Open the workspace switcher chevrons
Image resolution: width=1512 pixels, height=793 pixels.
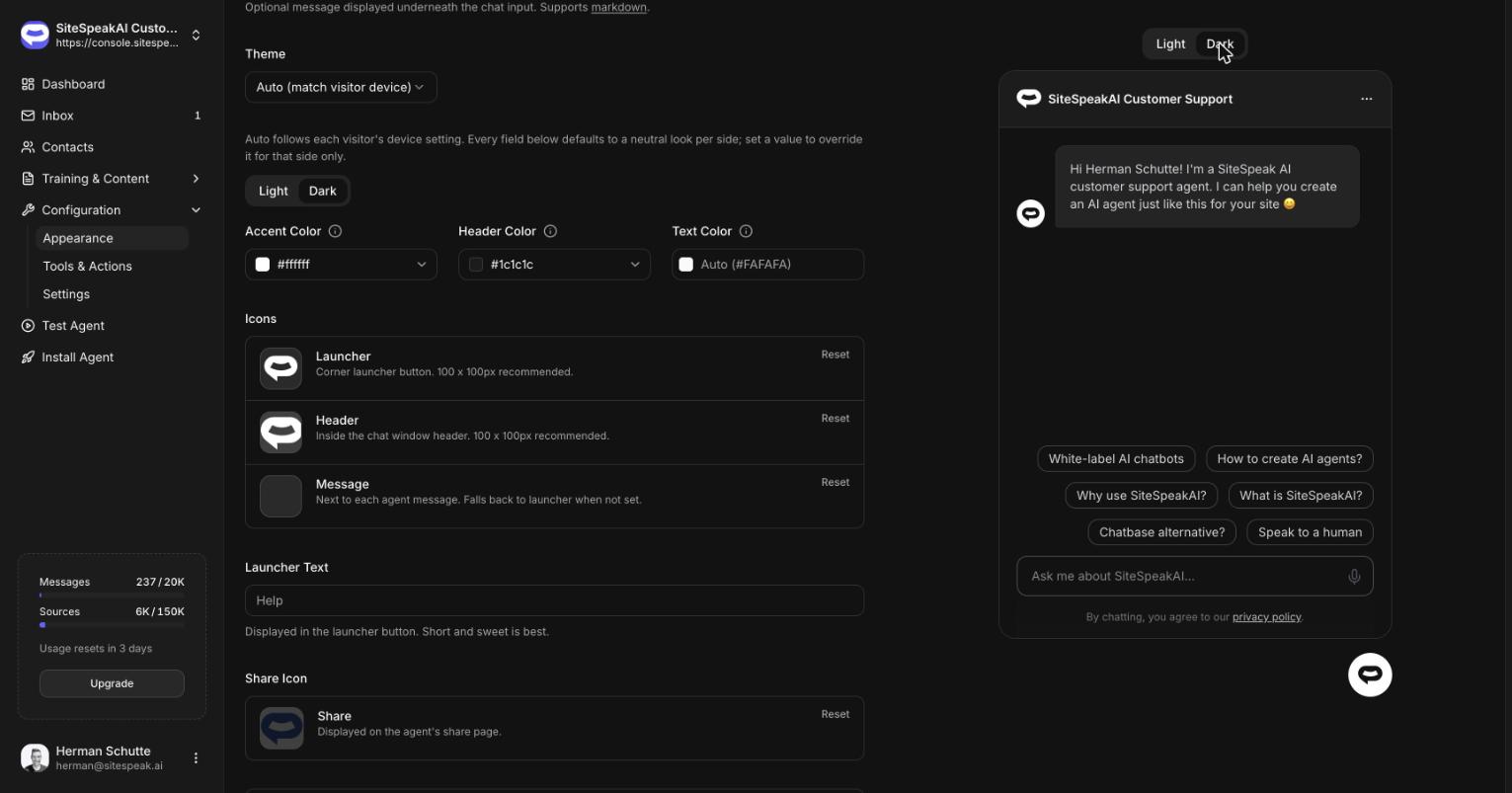point(196,36)
